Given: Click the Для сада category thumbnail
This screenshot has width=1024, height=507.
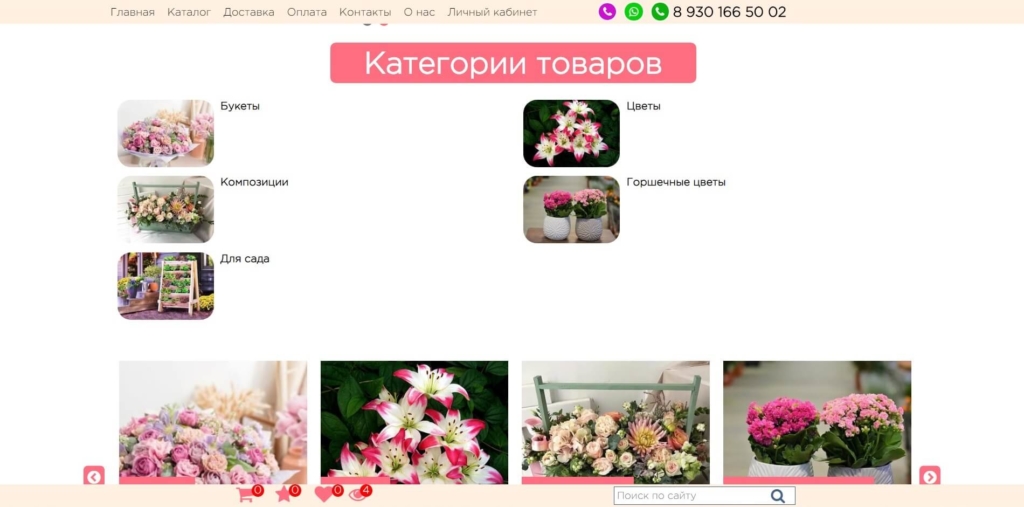Looking at the screenshot, I should pyautogui.click(x=166, y=285).
